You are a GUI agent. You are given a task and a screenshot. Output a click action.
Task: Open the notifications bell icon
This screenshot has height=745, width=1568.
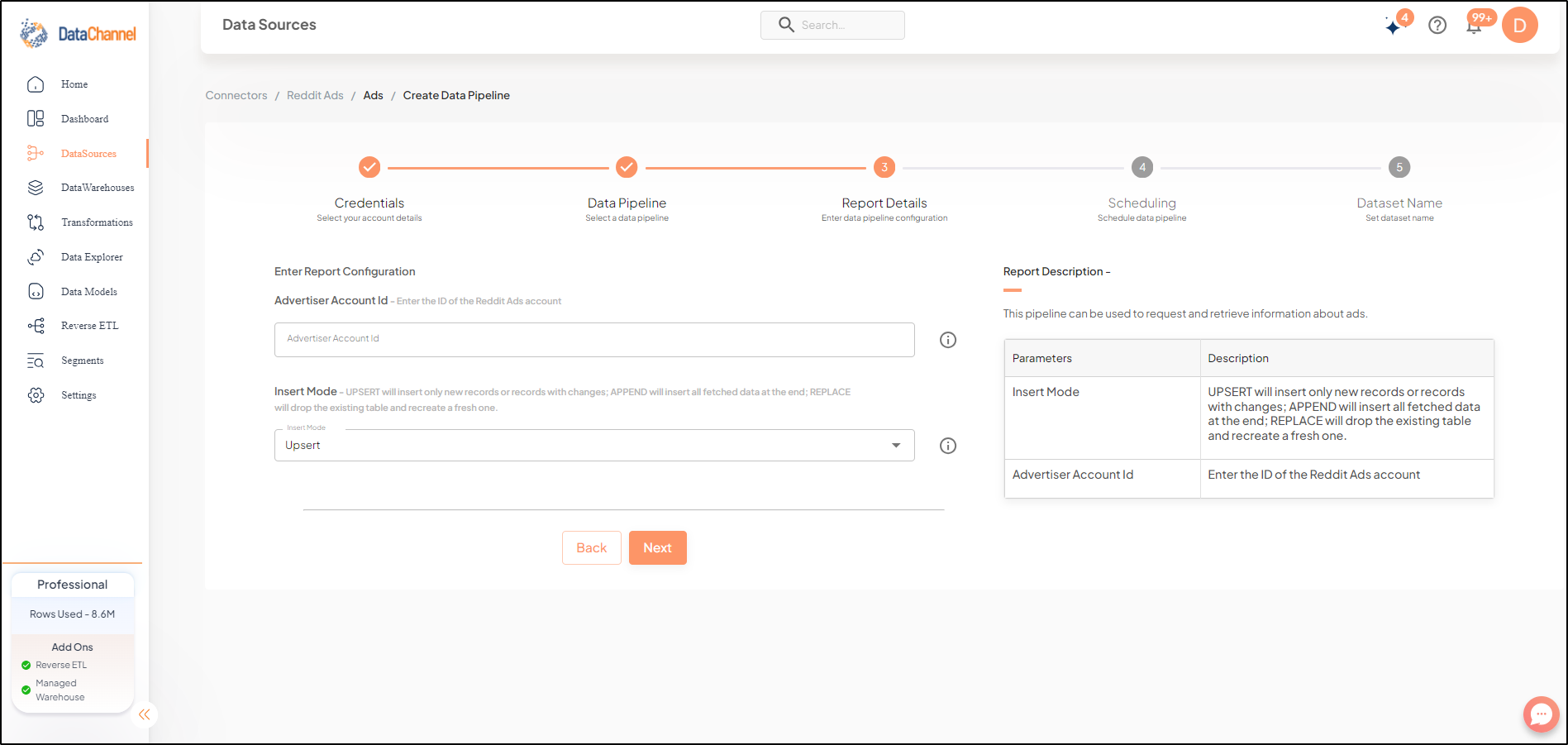pos(1474,26)
